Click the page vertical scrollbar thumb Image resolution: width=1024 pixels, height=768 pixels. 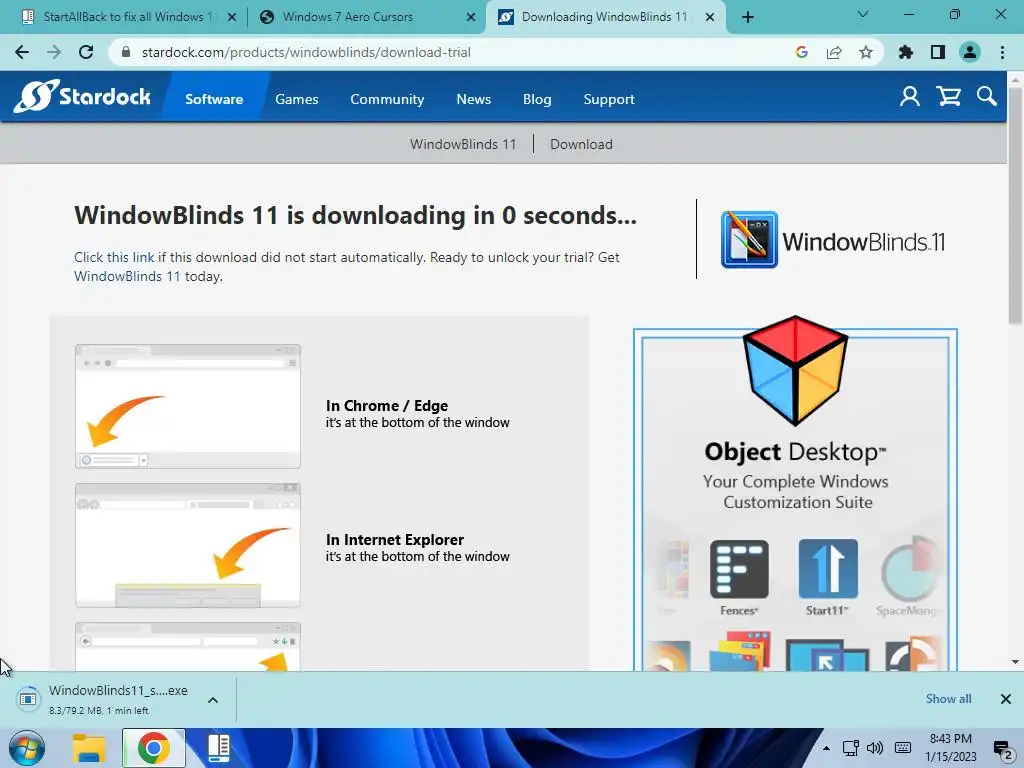(1016, 204)
